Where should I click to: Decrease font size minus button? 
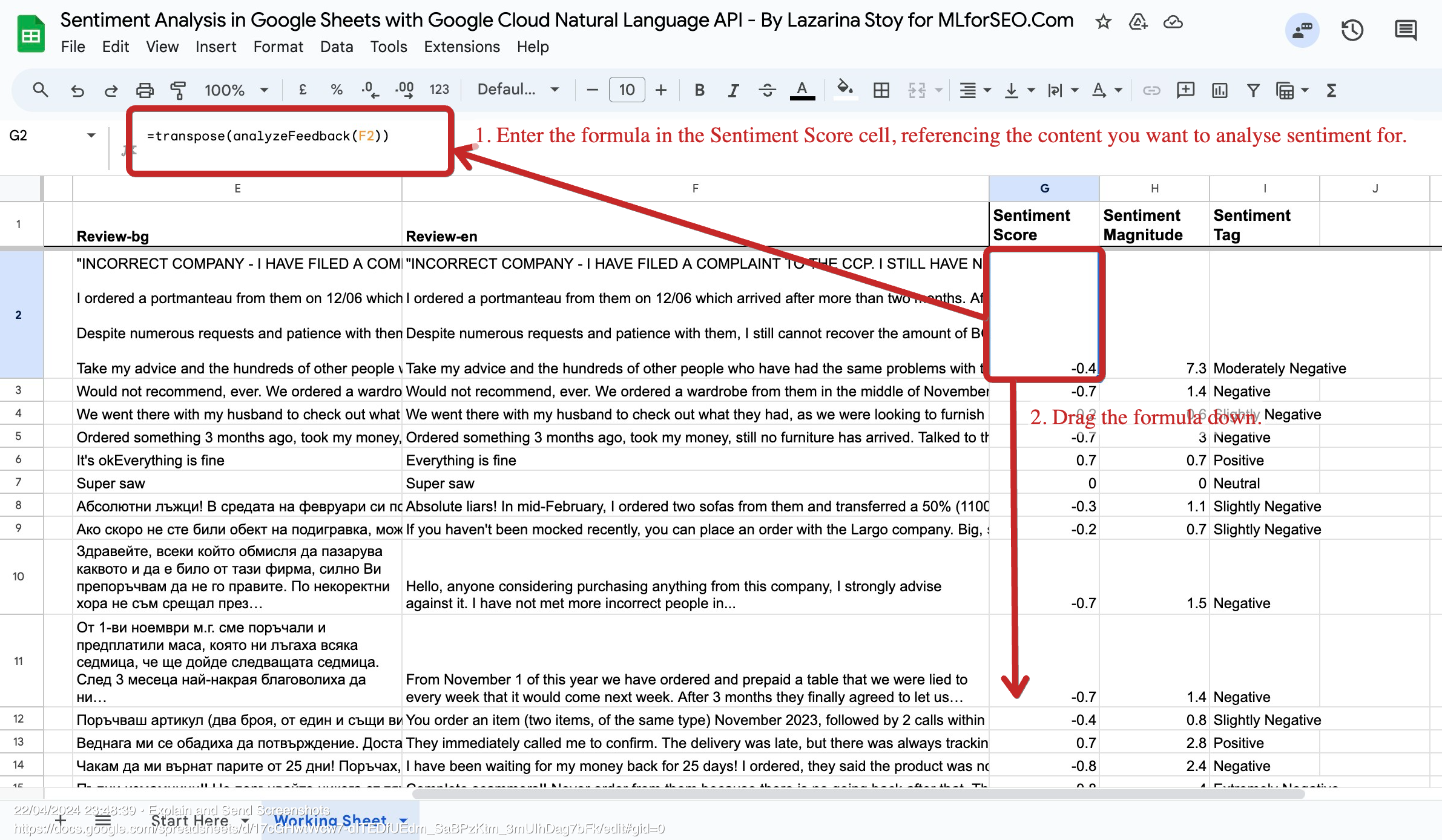(x=593, y=90)
